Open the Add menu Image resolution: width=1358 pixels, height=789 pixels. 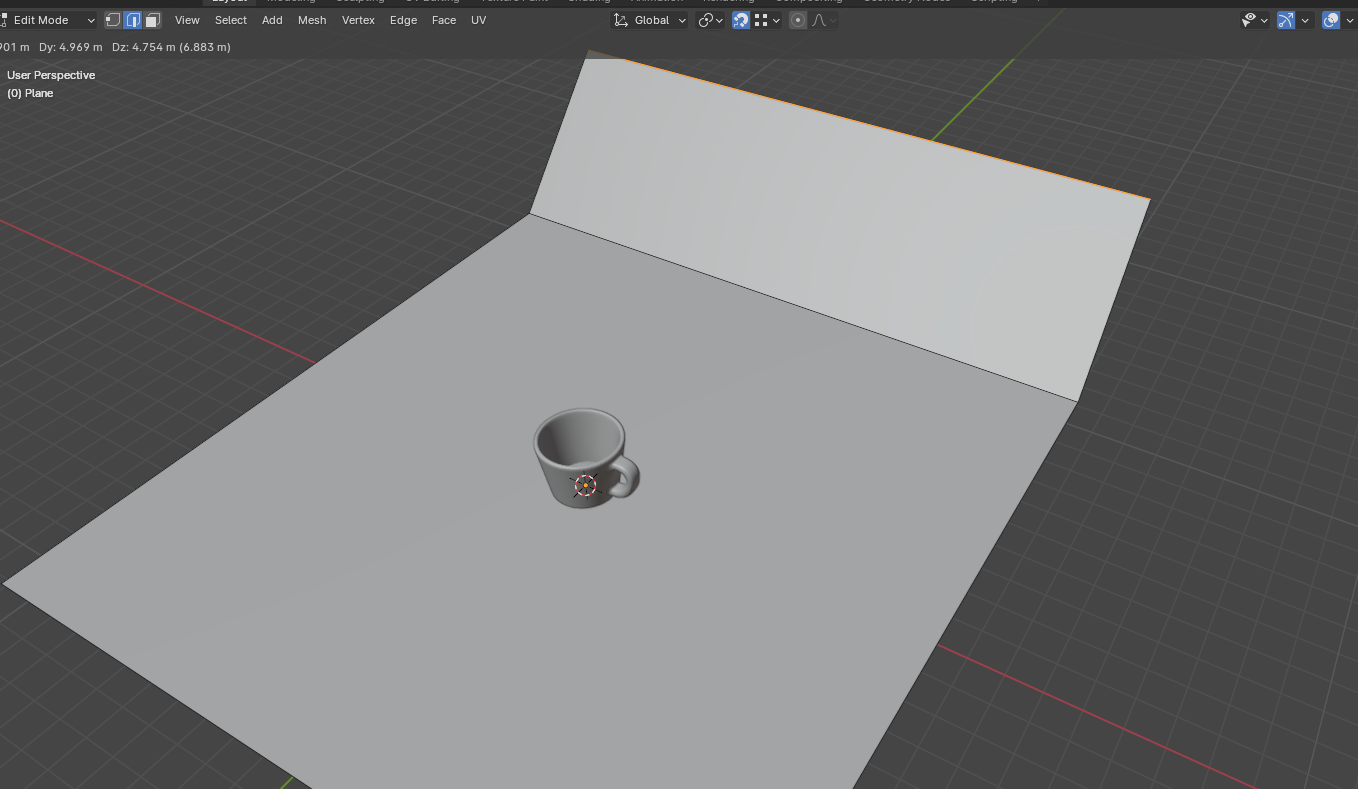point(272,20)
